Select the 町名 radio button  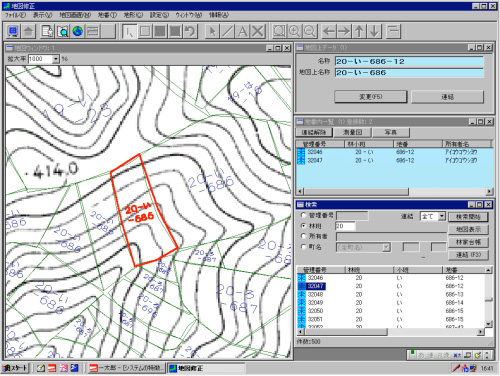(x=303, y=247)
